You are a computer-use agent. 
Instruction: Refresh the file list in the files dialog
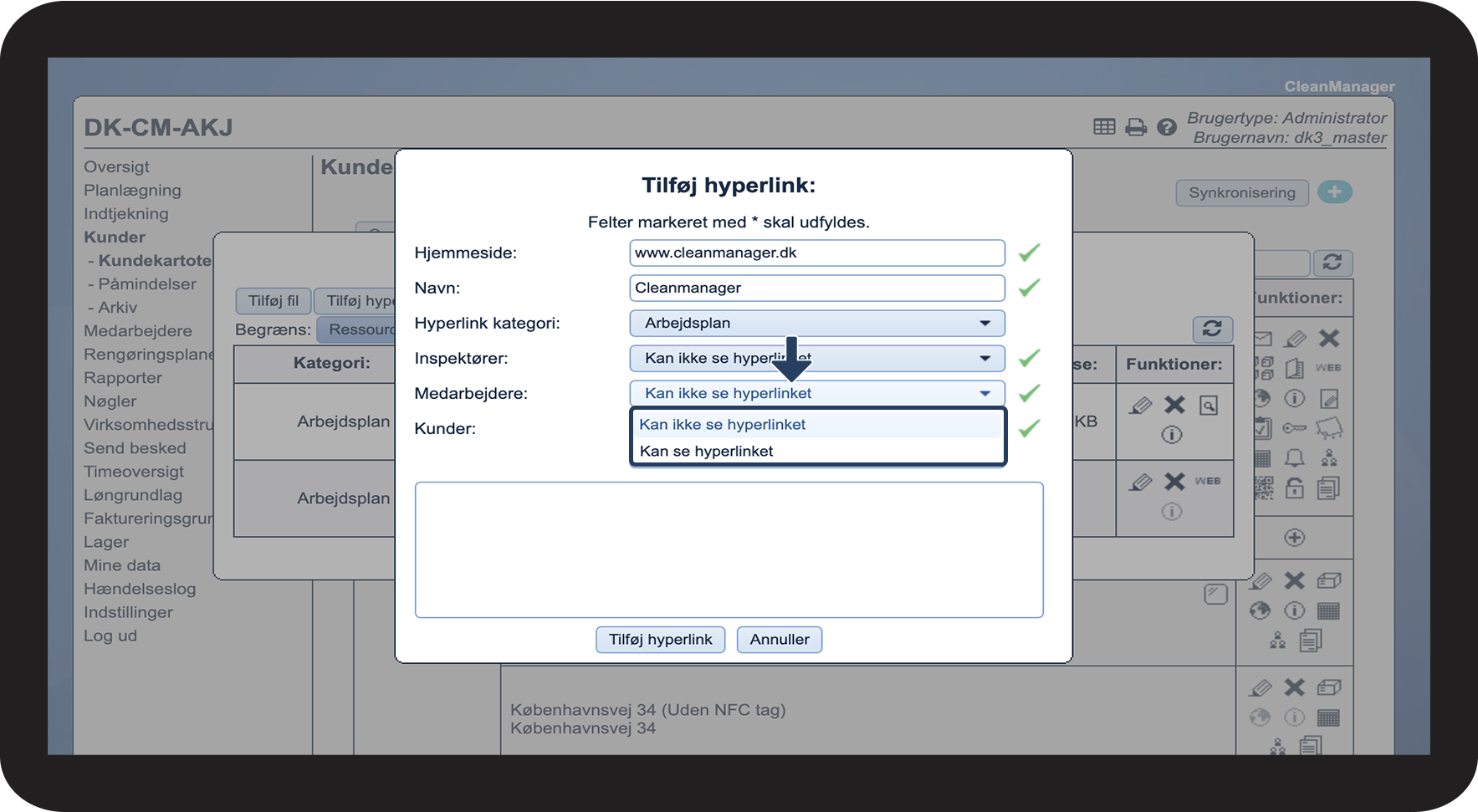click(1212, 329)
